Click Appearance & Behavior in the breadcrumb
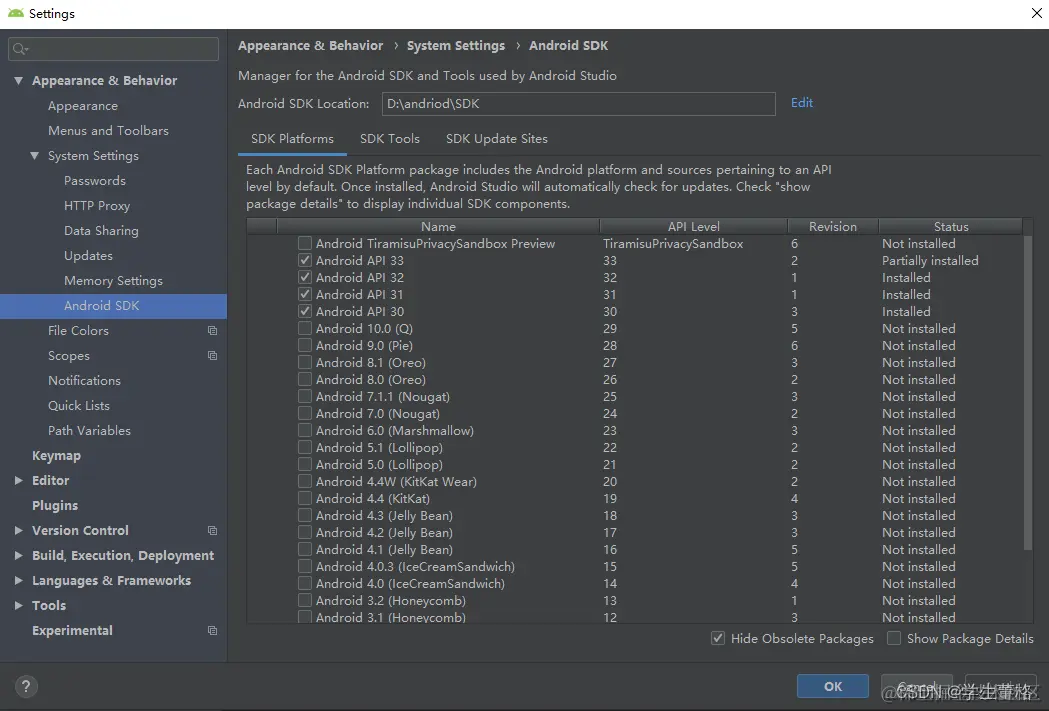1049x711 pixels. [x=310, y=45]
